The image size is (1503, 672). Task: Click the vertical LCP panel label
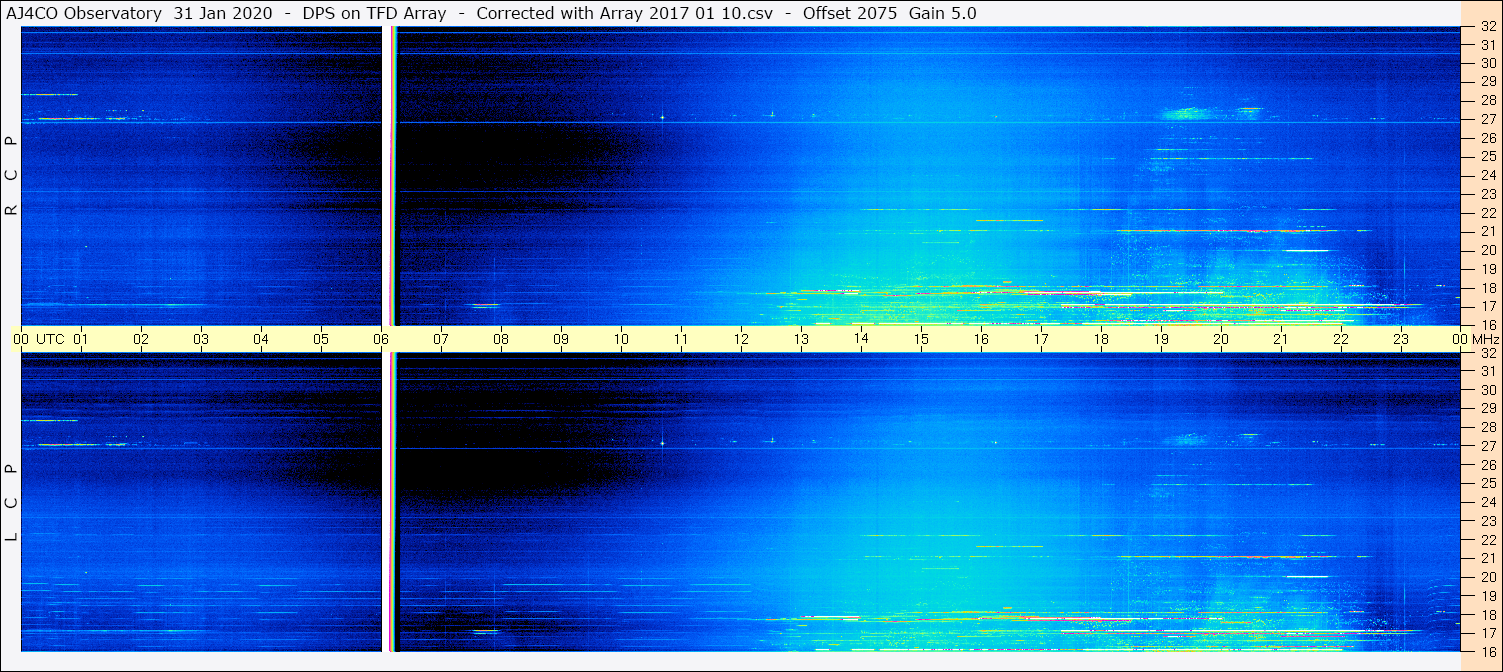[11, 503]
